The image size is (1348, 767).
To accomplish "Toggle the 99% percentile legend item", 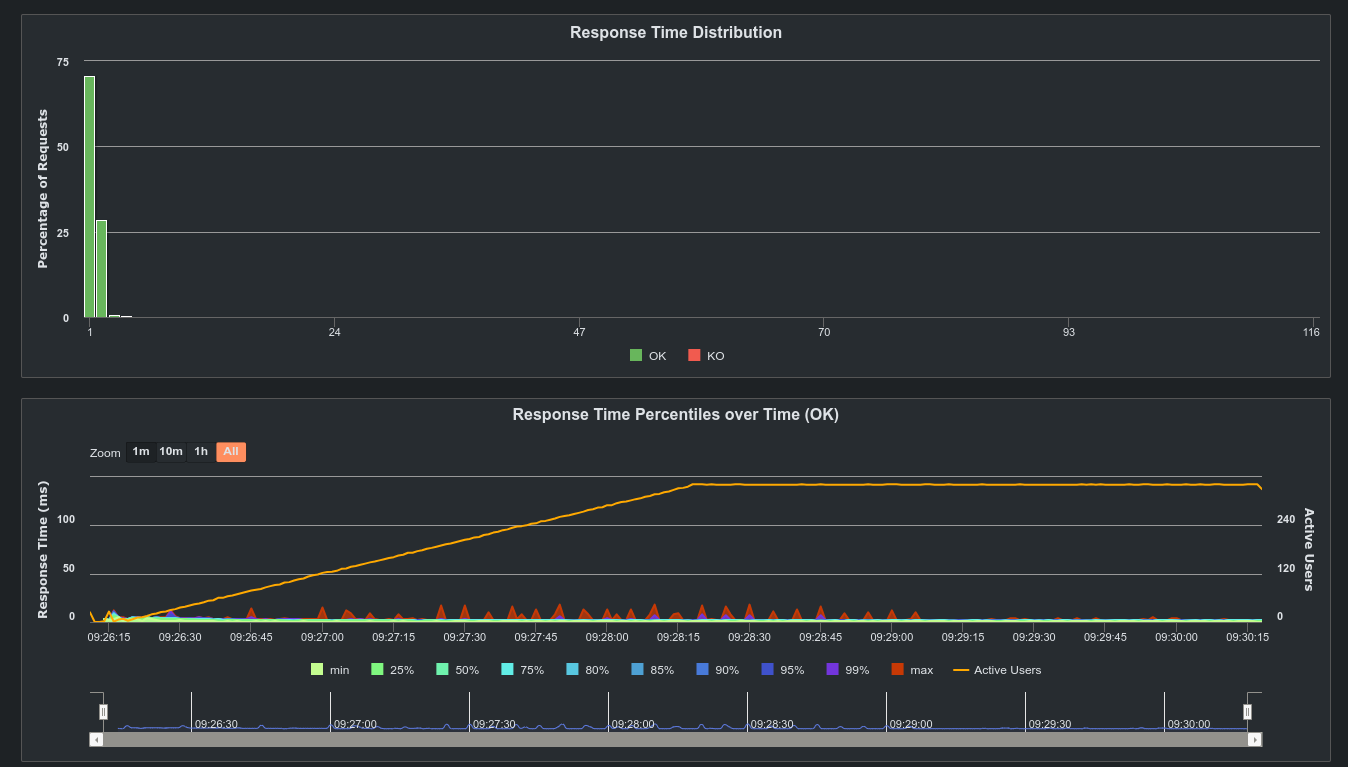I will click(x=848, y=670).
